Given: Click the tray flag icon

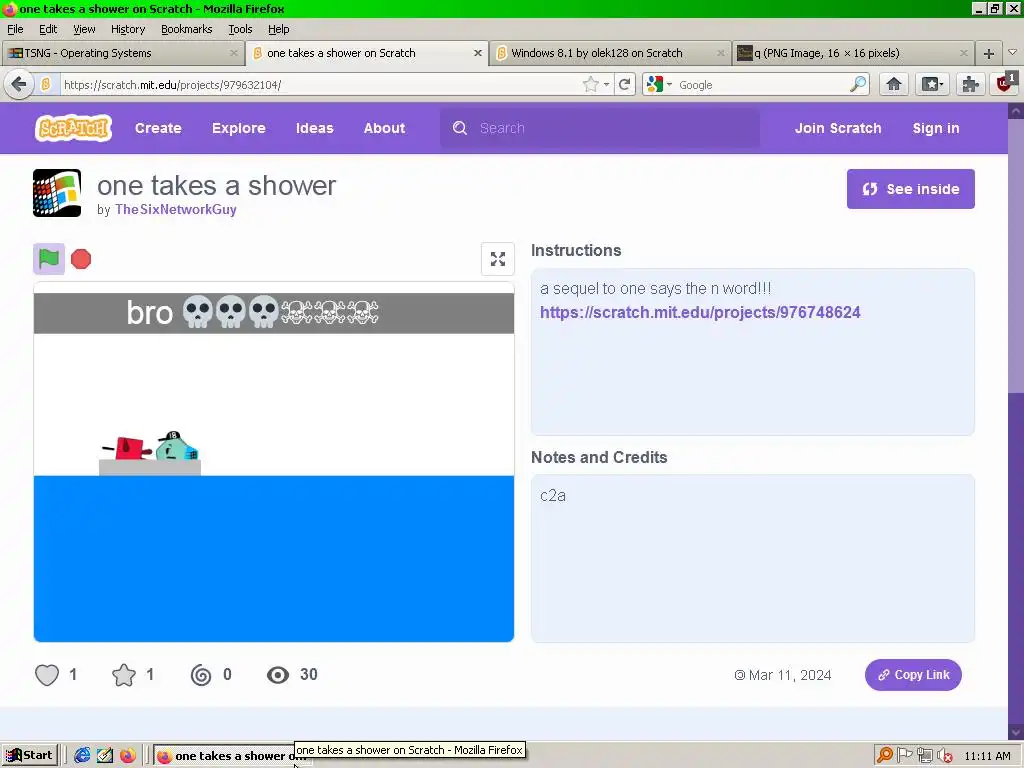Looking at the screenshot, I should (904, 756).
